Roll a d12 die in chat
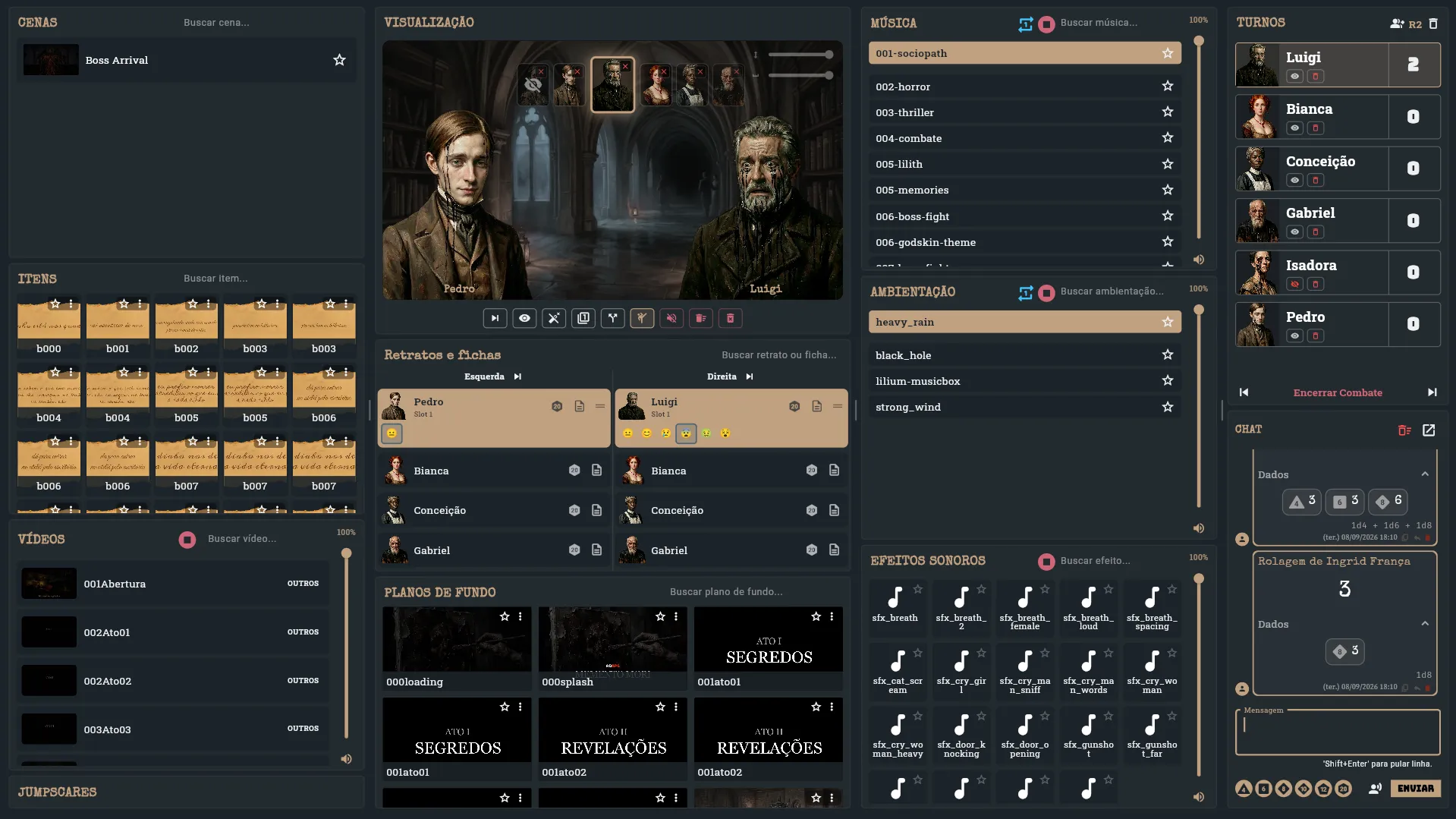Image resolution: width=1456 pixels, height=819 pixels. pyautogui.click(x=1323, y=789)
